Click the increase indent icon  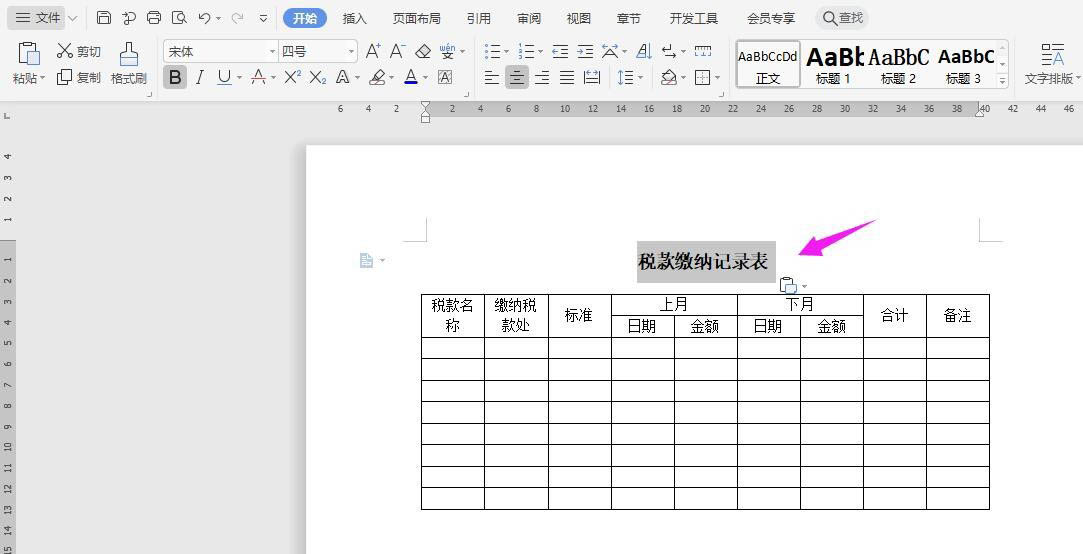coord(585,51)
